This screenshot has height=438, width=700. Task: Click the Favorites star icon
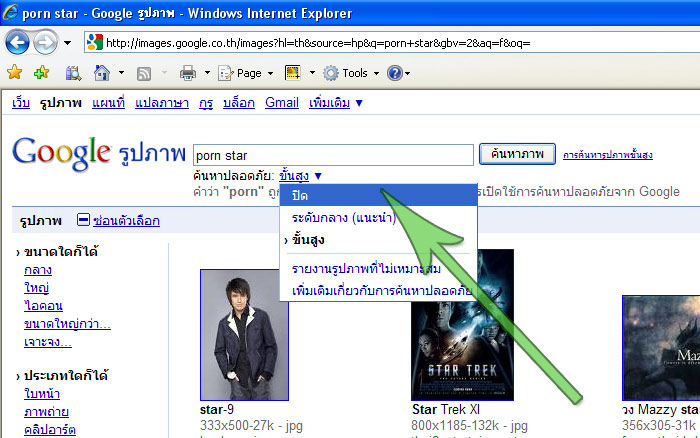14,72
